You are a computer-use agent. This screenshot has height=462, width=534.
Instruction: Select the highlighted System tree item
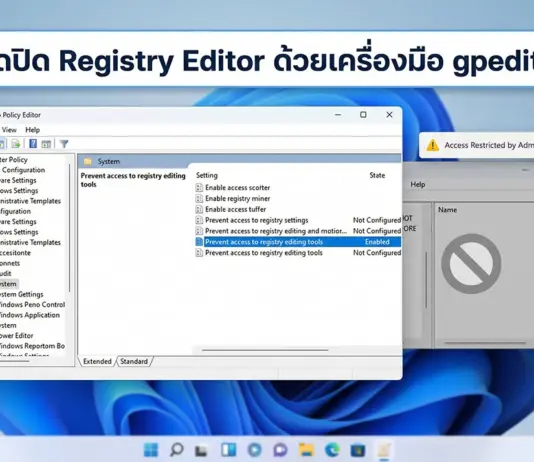click(x=9, y=284)
